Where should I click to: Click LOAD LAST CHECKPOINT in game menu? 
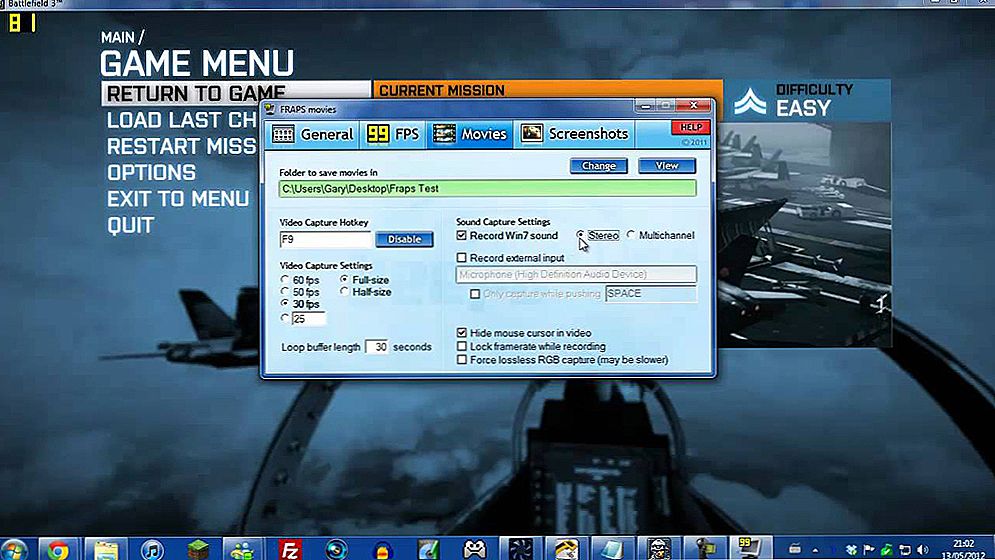point(181,120)
